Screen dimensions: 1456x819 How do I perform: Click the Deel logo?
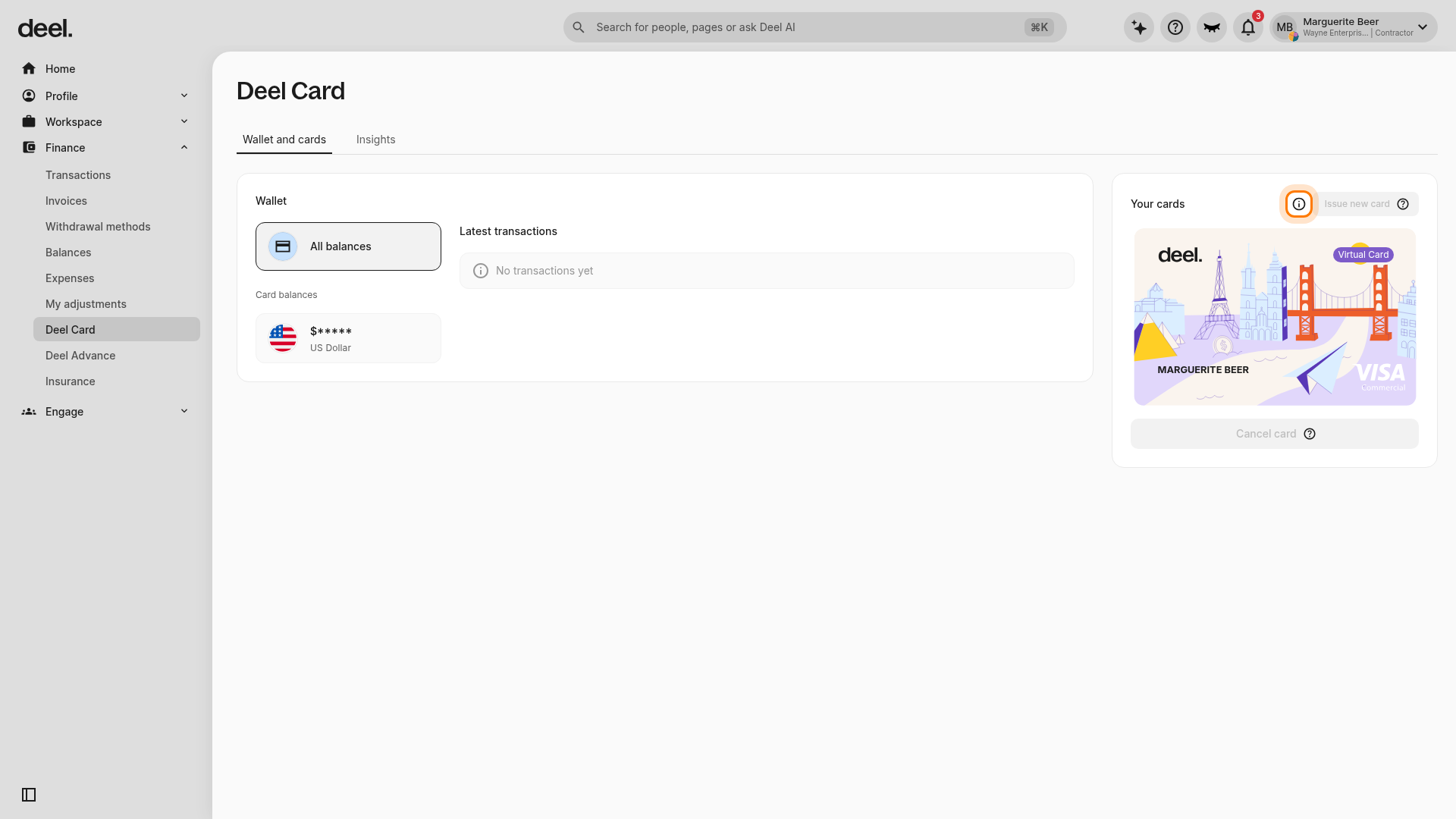[x=45, y=29]
